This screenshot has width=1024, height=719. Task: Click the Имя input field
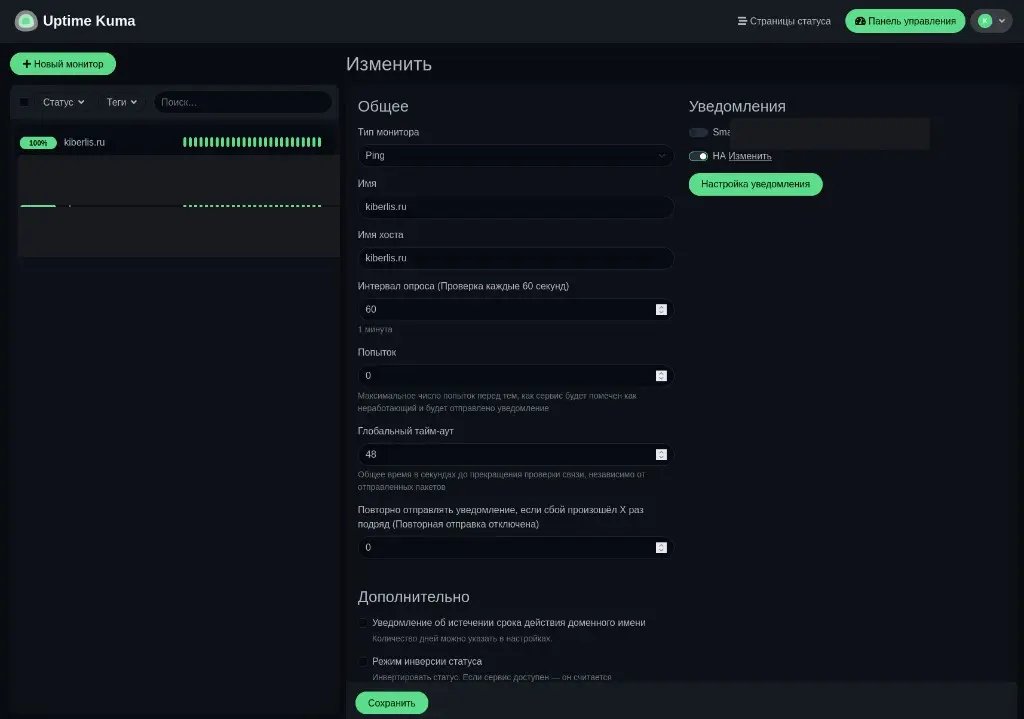pyautogui.click(x=515, y=206)
